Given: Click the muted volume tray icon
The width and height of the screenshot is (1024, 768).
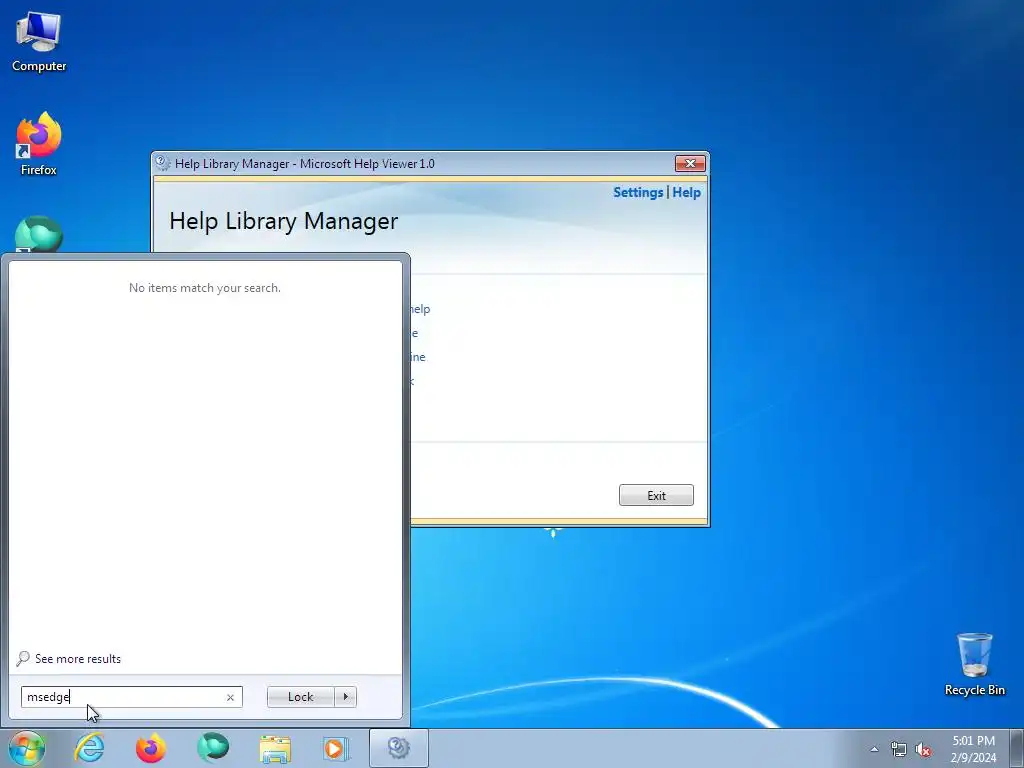Looking at the screenshot, I should pyautogui.click(x=923, y=749).
